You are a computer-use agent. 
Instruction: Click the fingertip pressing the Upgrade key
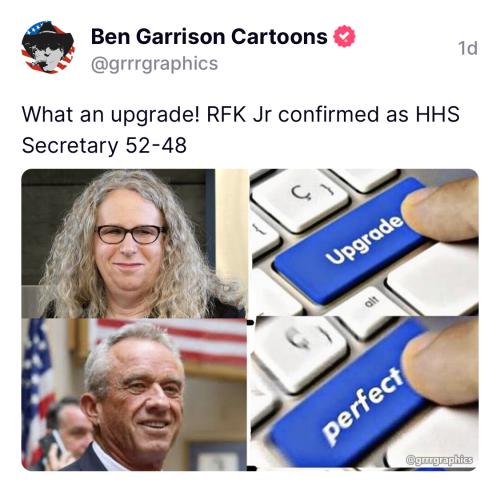pos(440,210)
